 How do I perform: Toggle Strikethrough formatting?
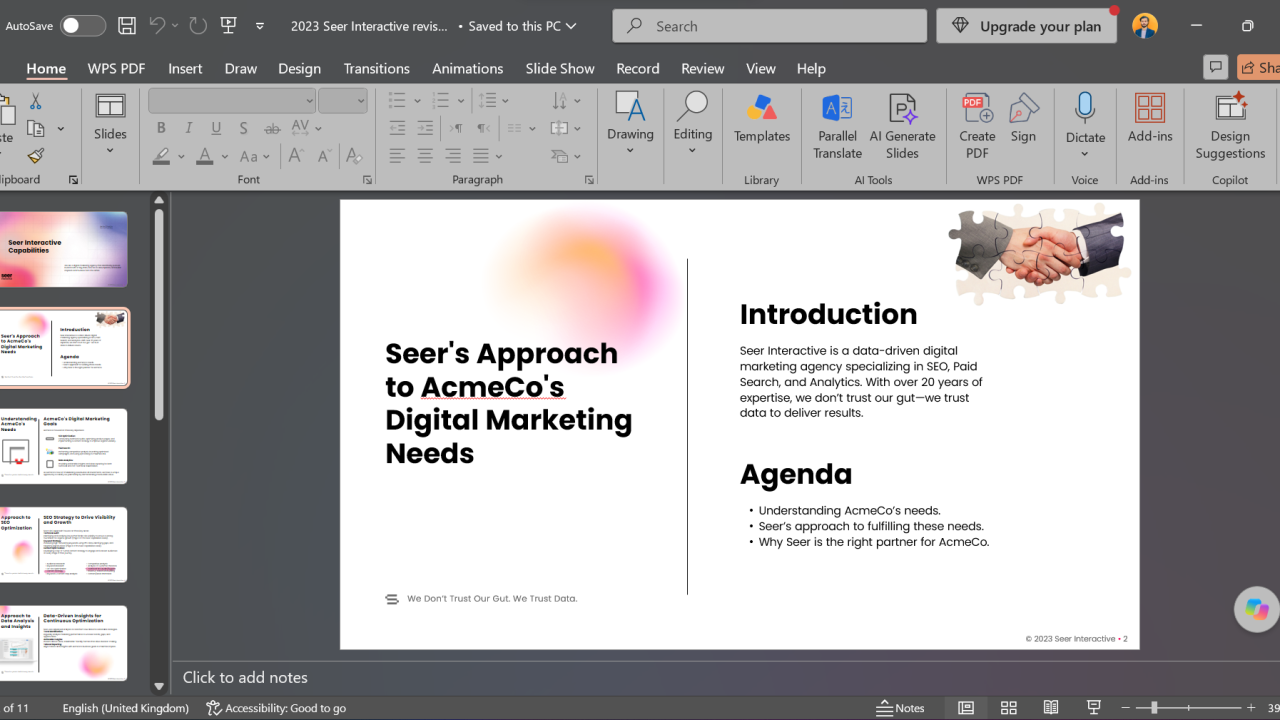click(272, 128)
